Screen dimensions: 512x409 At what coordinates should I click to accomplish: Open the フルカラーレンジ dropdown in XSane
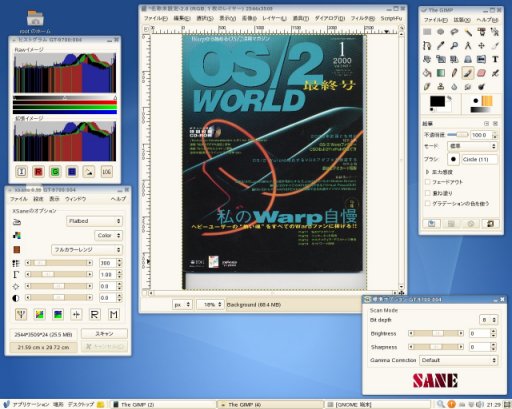click(87, 250)
